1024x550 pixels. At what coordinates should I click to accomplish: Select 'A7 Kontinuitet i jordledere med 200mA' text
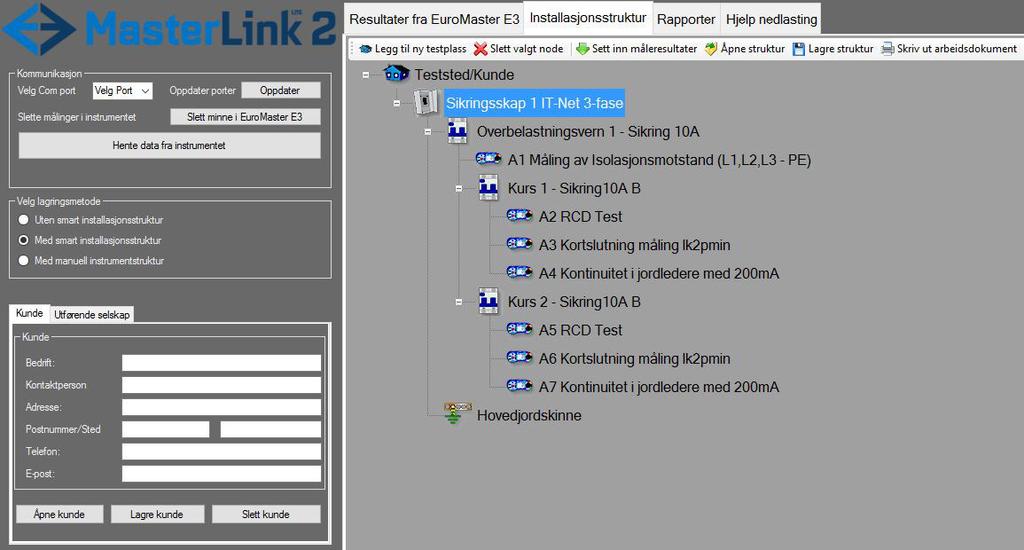click(659, 387)
